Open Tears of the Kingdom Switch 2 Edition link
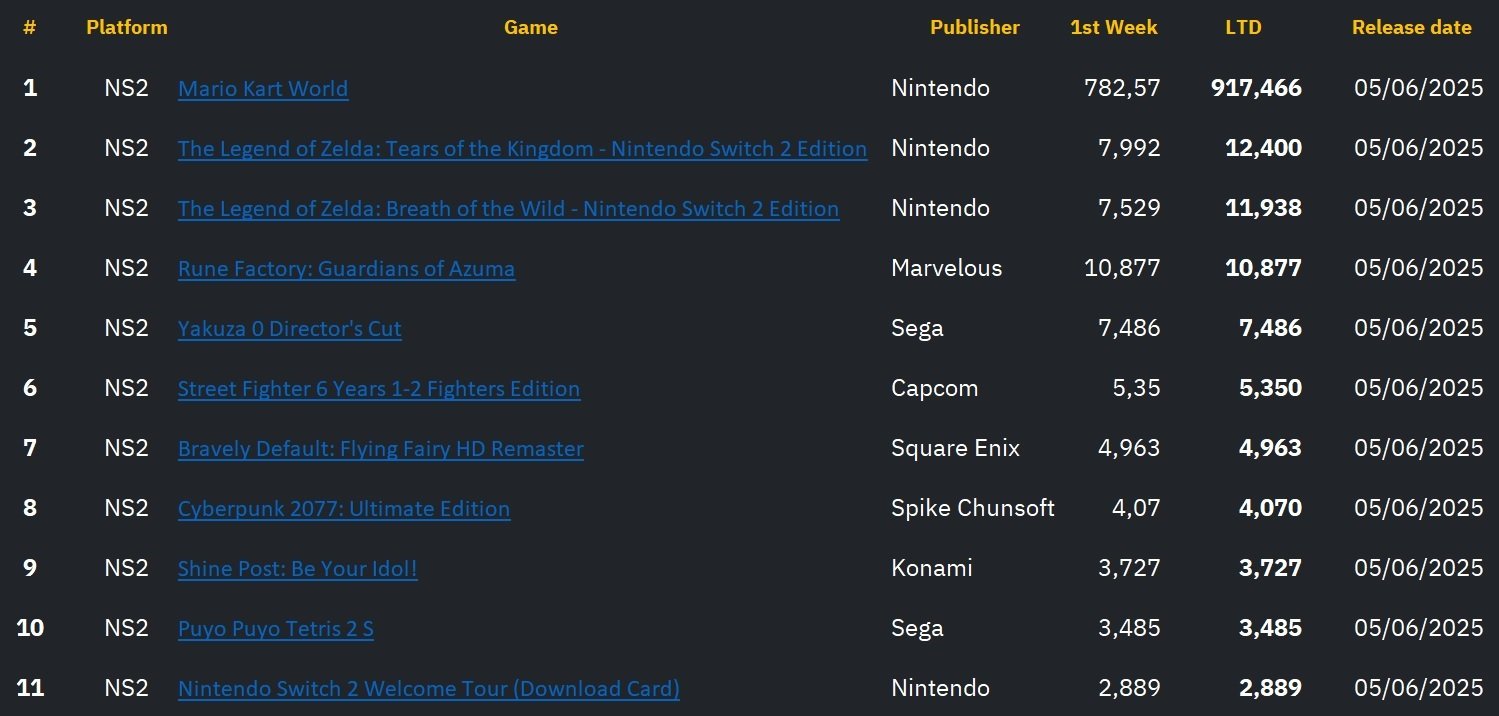 (x=522, y=149)
